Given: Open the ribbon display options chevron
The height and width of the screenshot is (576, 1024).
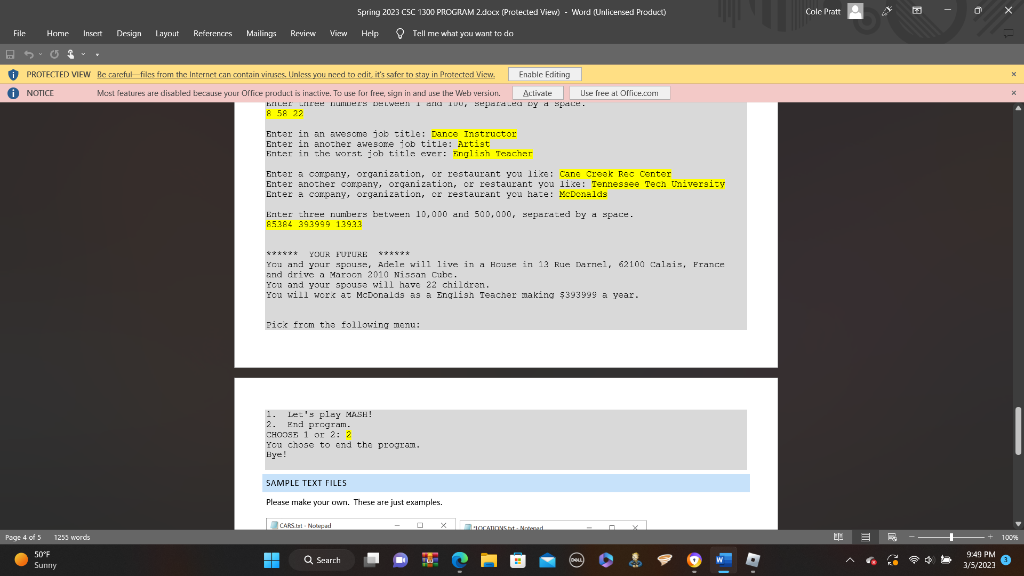Looking at the screenshot, I should point(917,10).
